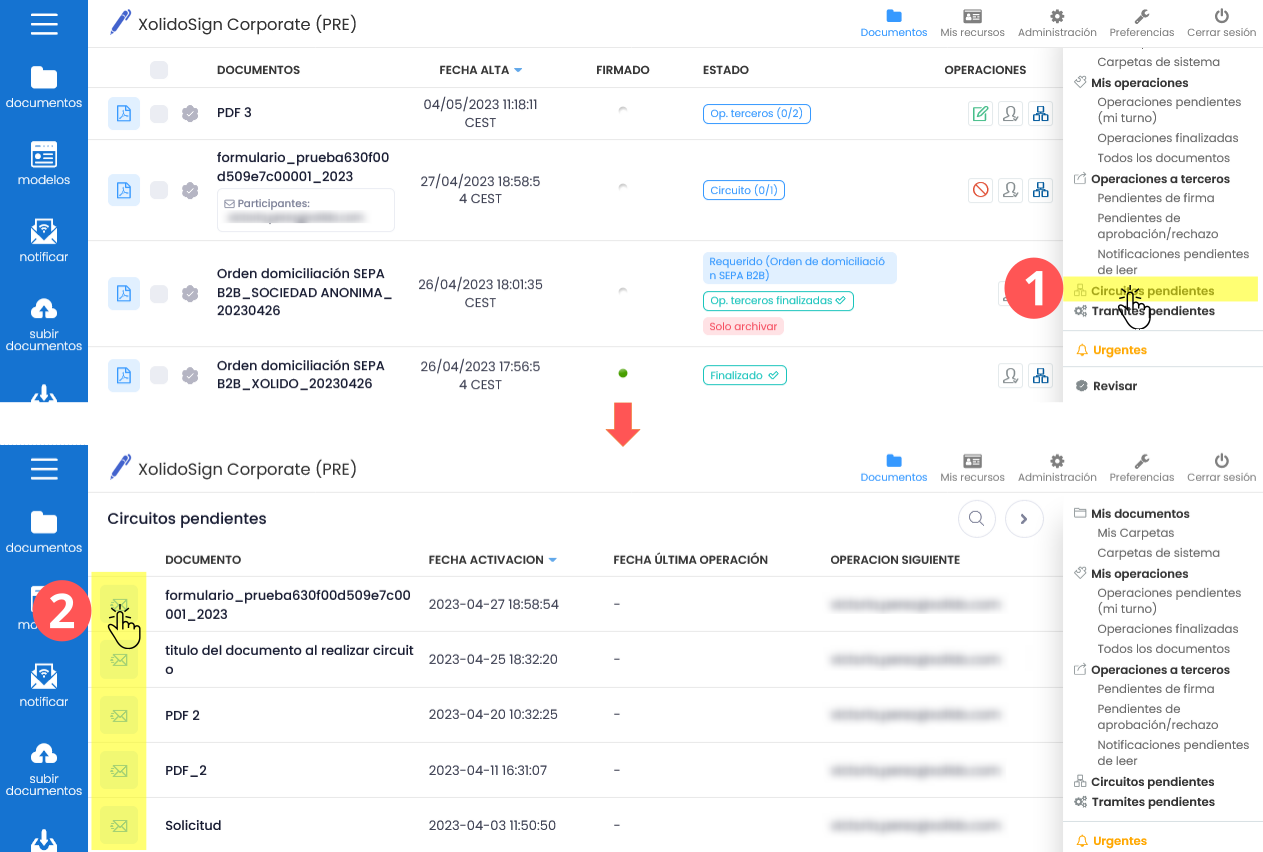Screen dimensions: 1263x852
Task: Open modelos in the upper screenshot sidebar
Action: 44,164
